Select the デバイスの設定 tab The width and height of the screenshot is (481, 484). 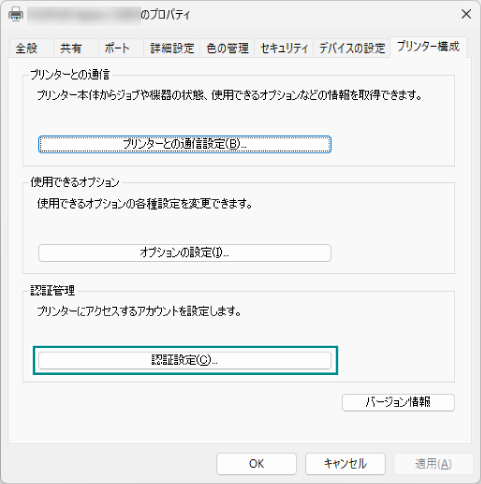[x=352, y=48]
